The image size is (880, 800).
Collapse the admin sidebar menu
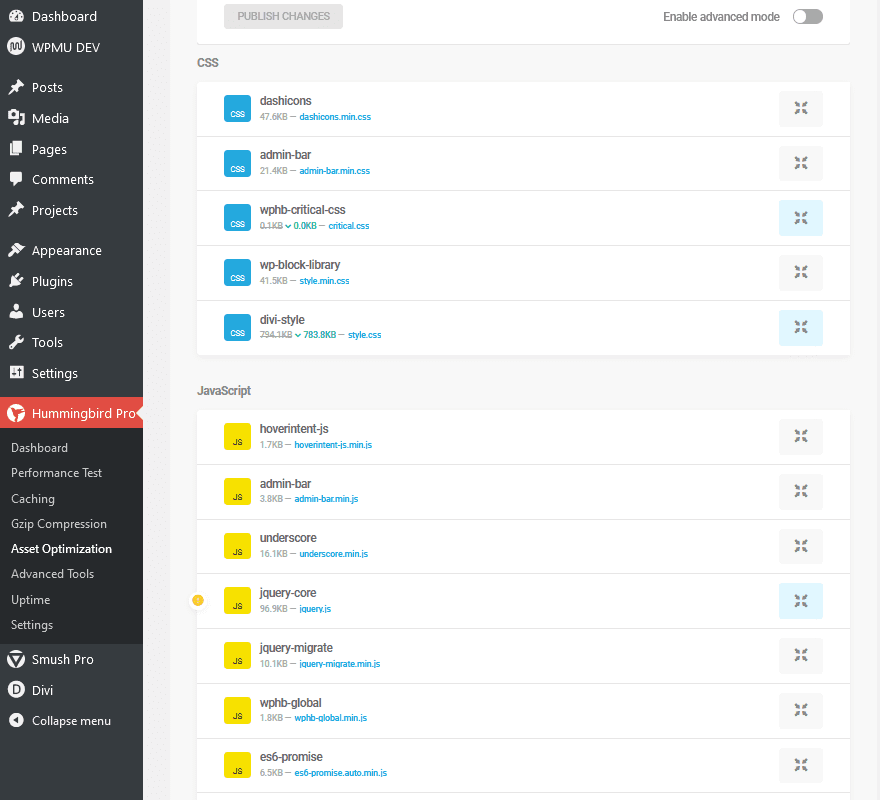point(60,720)
